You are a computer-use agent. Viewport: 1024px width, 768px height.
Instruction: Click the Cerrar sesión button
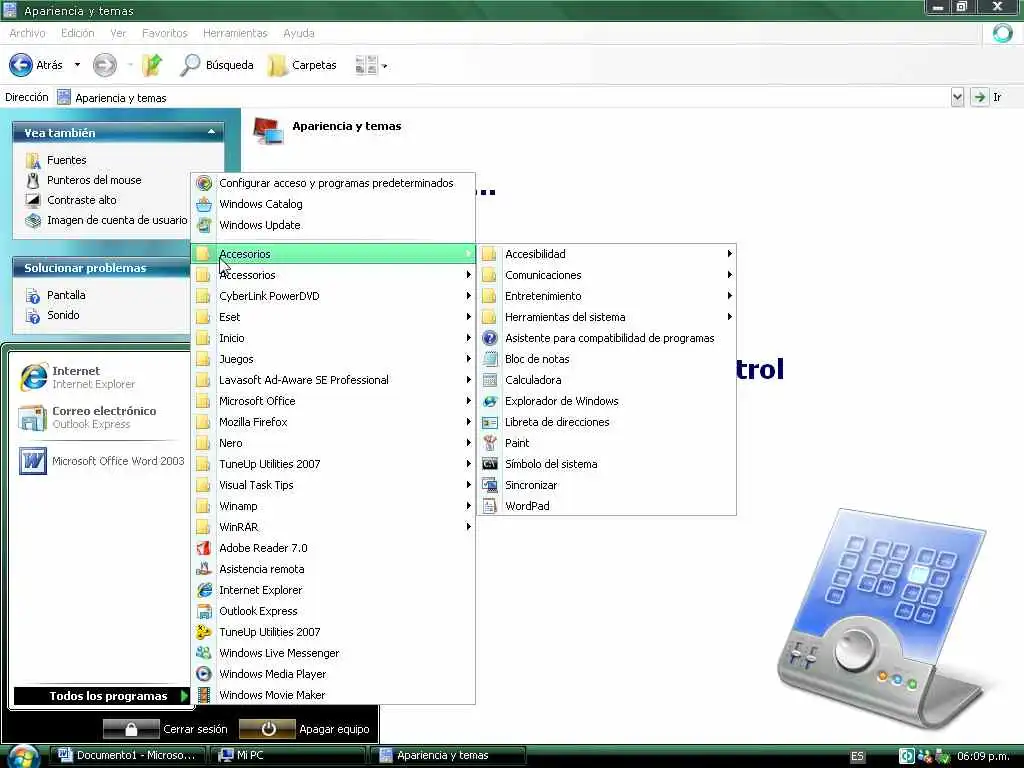point(166,729)
